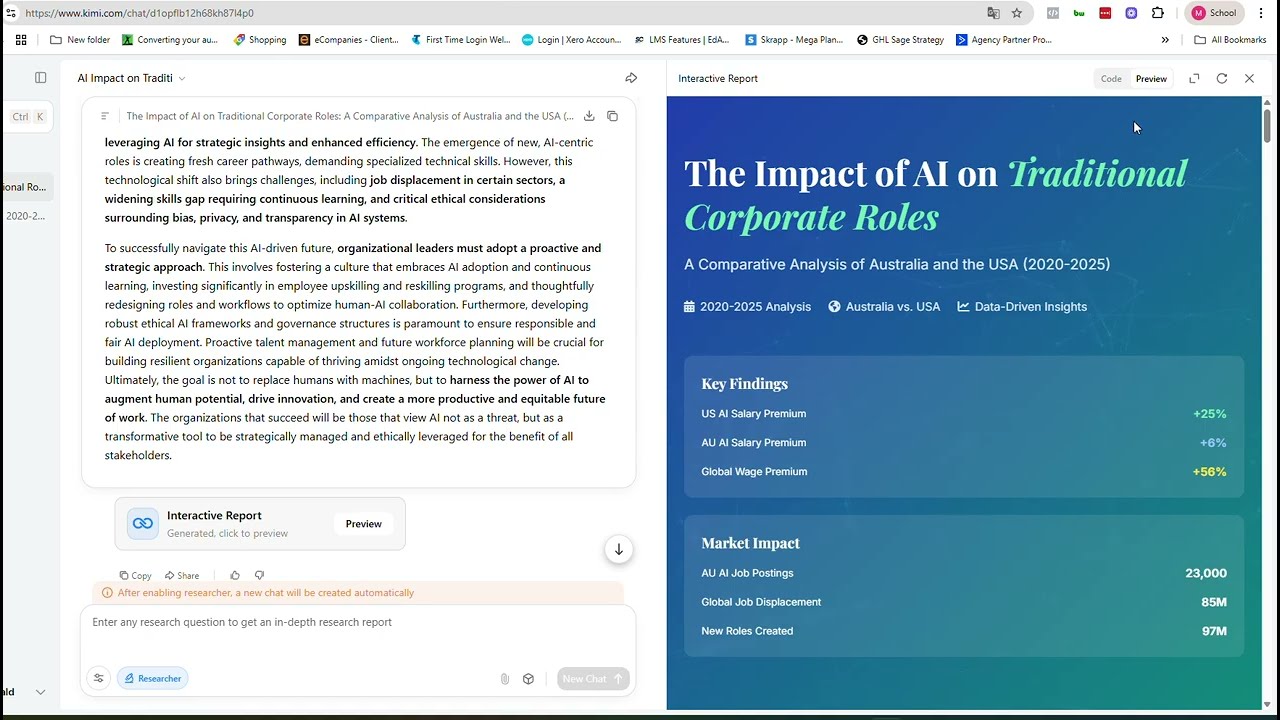1280x720 pixels.
Task: Click the AU AI Job Postings 23,000 value
Action: click(x=1206, y=573)
